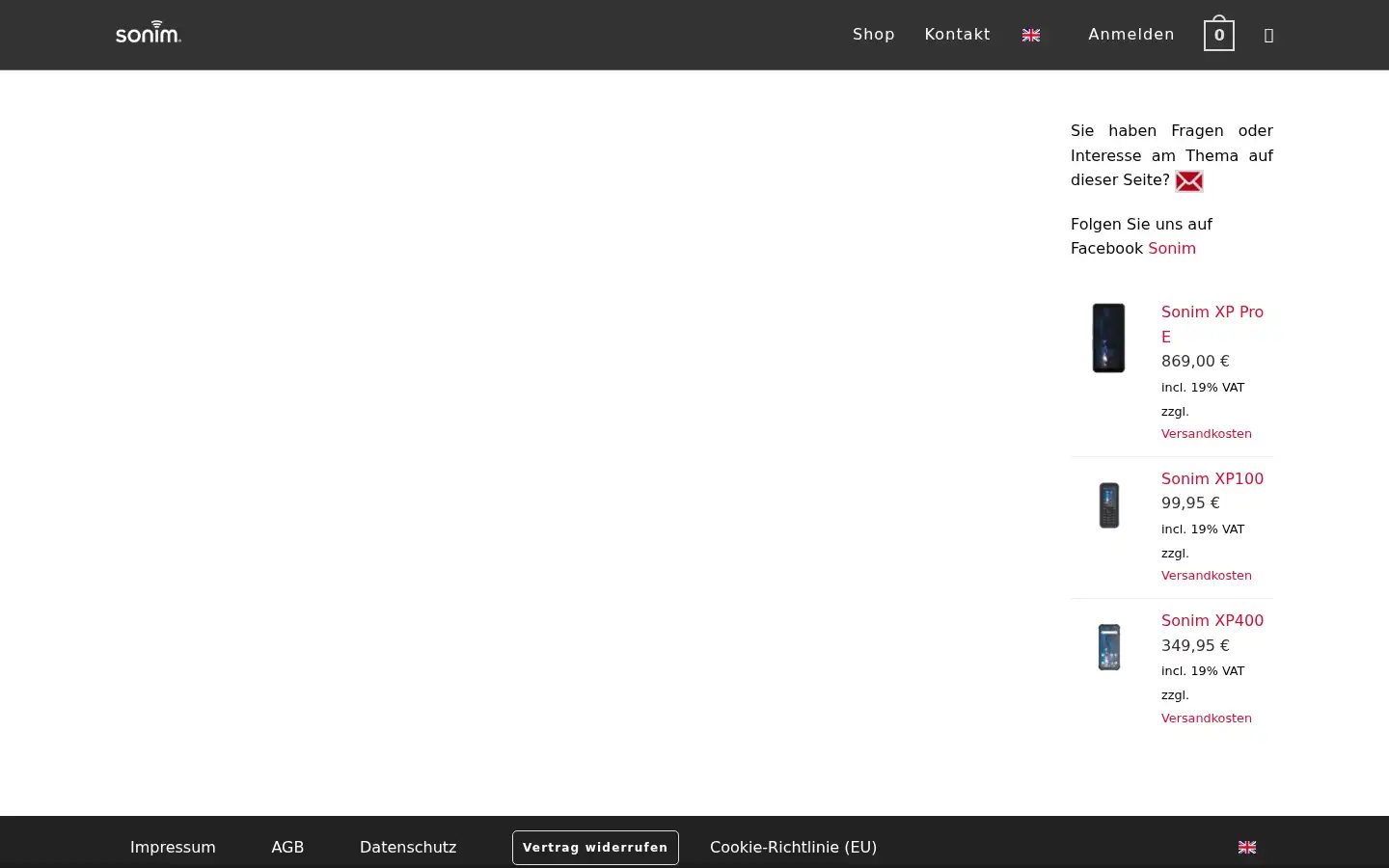This screenshot has width=1389, height=868.
Task: Click the red envelope email icon
Action: [x=1189, y=180]
